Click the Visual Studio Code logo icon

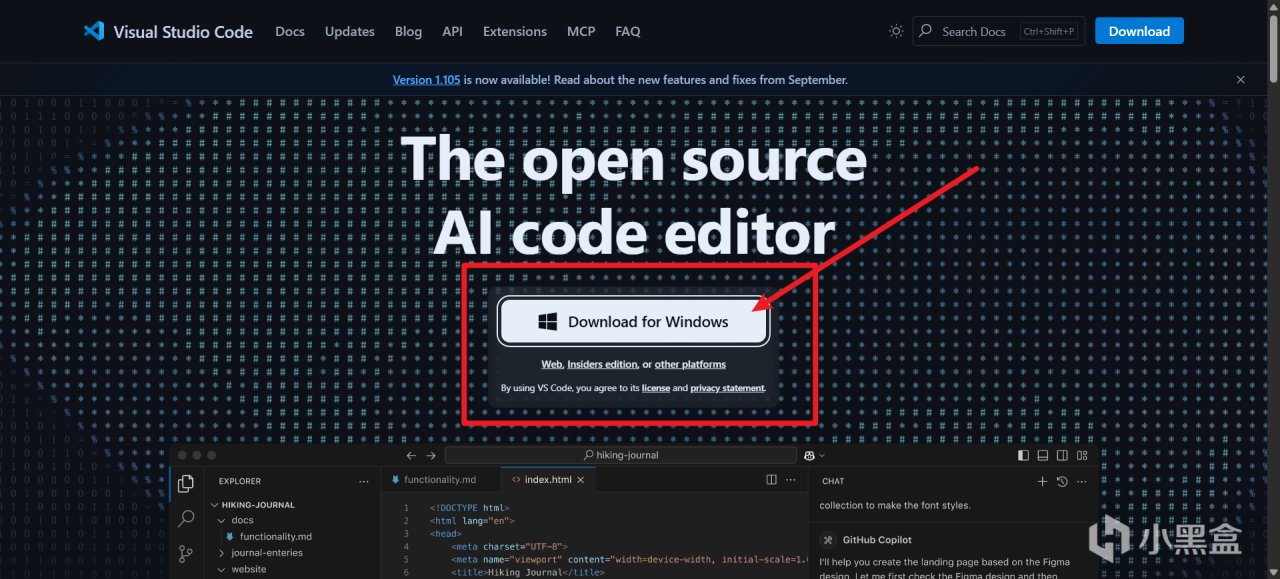point(94,31)
